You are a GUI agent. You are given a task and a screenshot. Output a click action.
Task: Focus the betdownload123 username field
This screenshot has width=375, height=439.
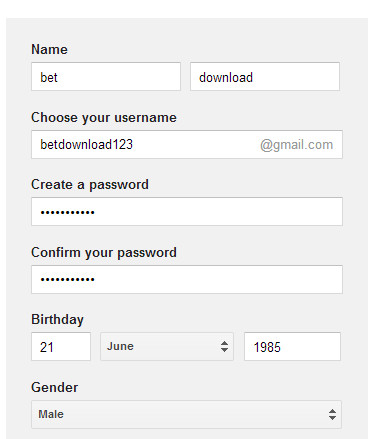tap(187, 144)
